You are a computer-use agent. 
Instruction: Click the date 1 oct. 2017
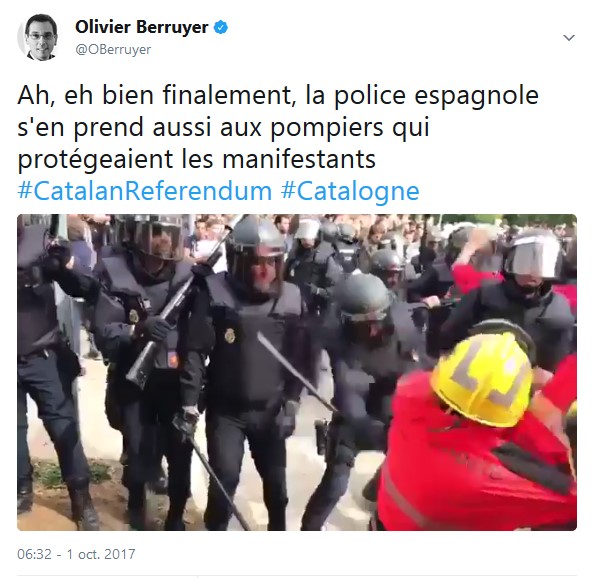coord(101,554)
